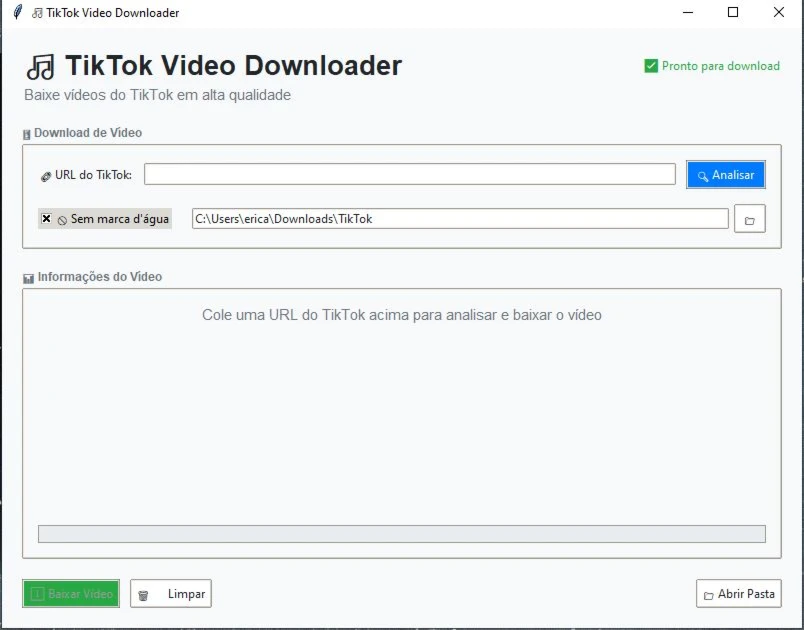The height and width of the screenshot is (630, 804).
Task: Click the green checkmark status icon
Action: (651, 66)
